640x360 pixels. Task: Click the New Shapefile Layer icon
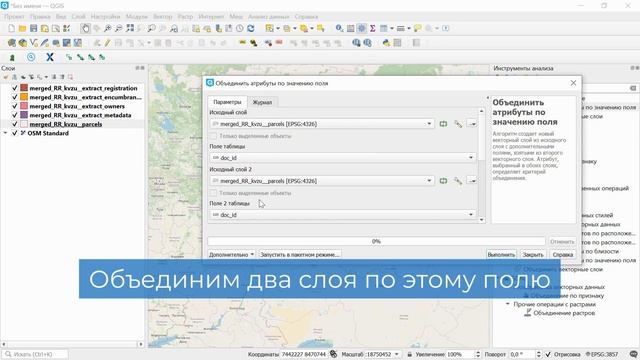pyautogui.click(x=33, y=43)
